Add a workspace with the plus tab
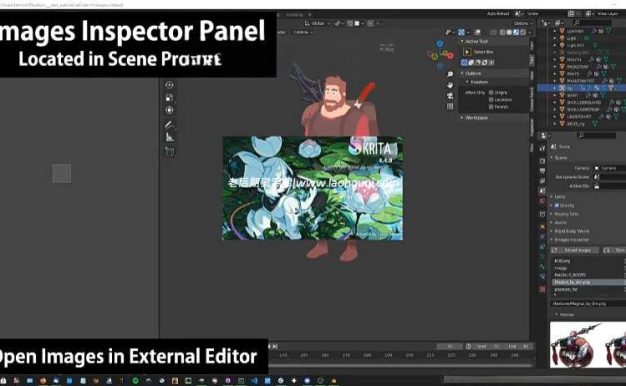Viewport: 626px width, 386px height. (310, 15)
